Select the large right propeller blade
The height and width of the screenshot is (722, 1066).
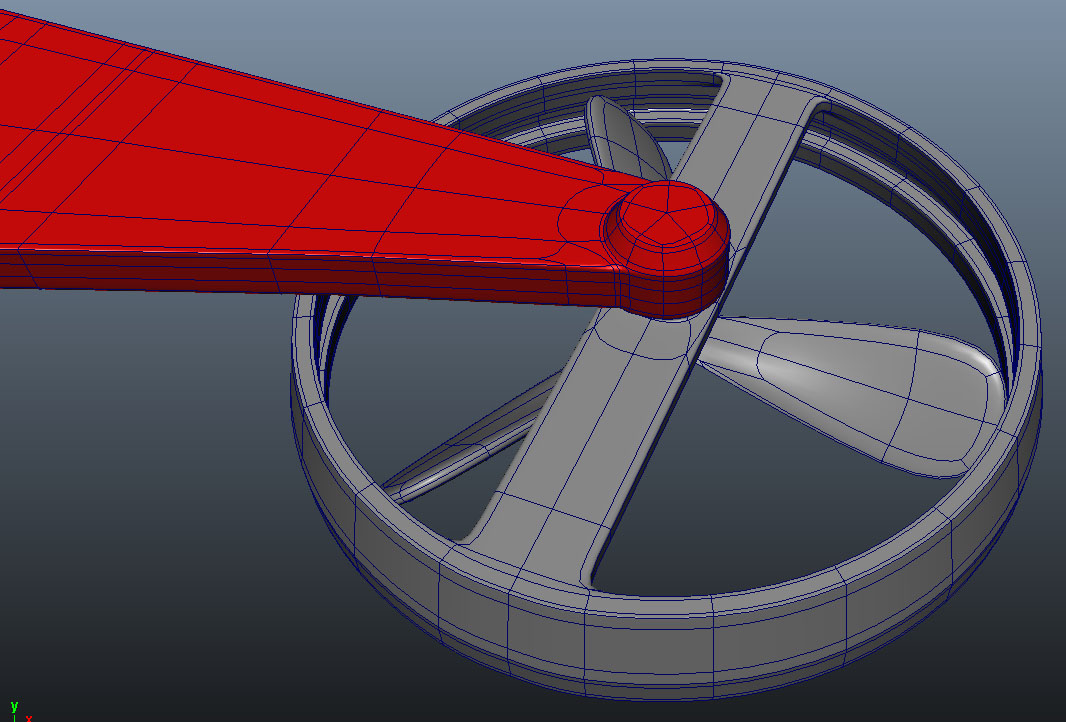[863, 394]
